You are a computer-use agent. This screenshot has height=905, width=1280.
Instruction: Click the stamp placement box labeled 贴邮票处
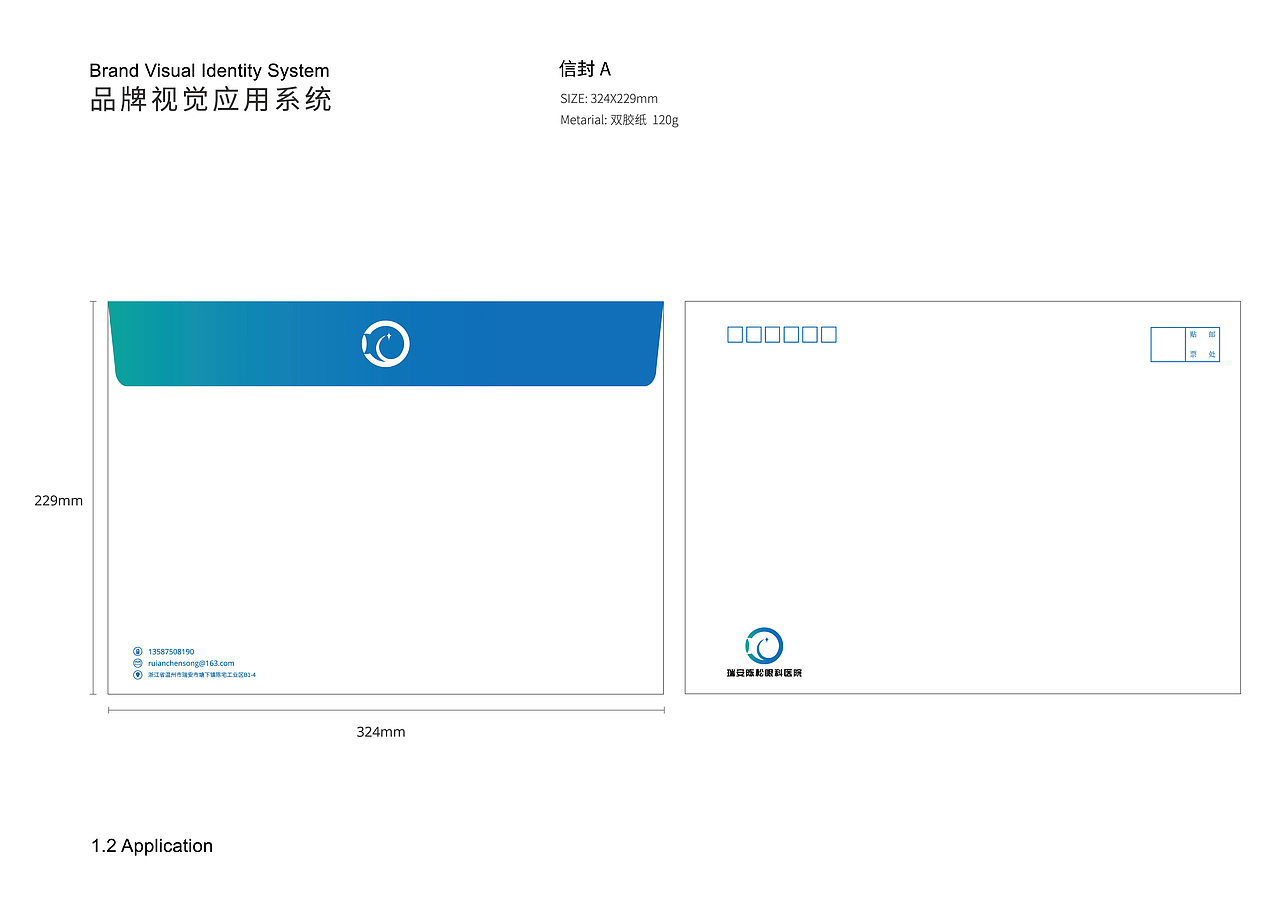pos(1185,344)
